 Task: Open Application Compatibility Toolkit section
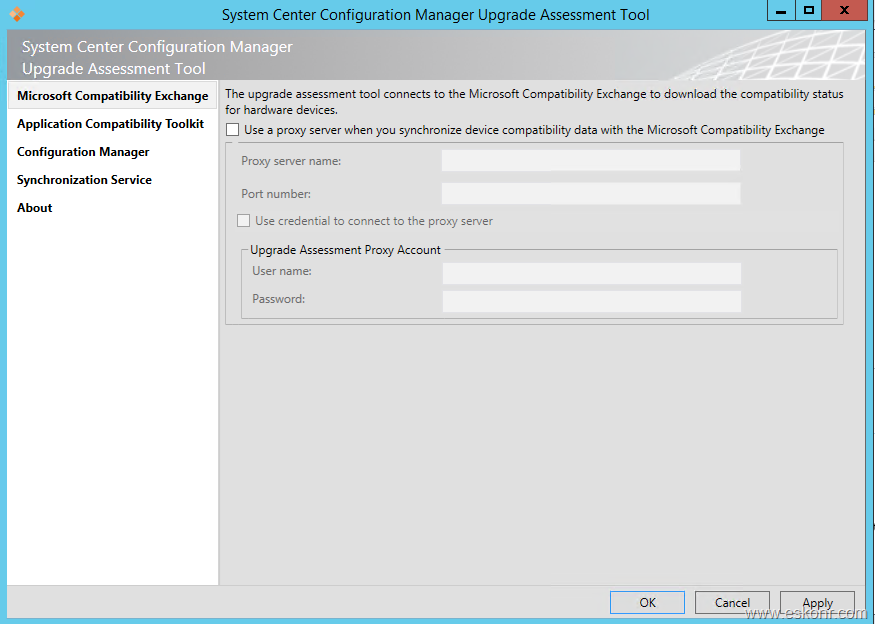pos(110,124)
